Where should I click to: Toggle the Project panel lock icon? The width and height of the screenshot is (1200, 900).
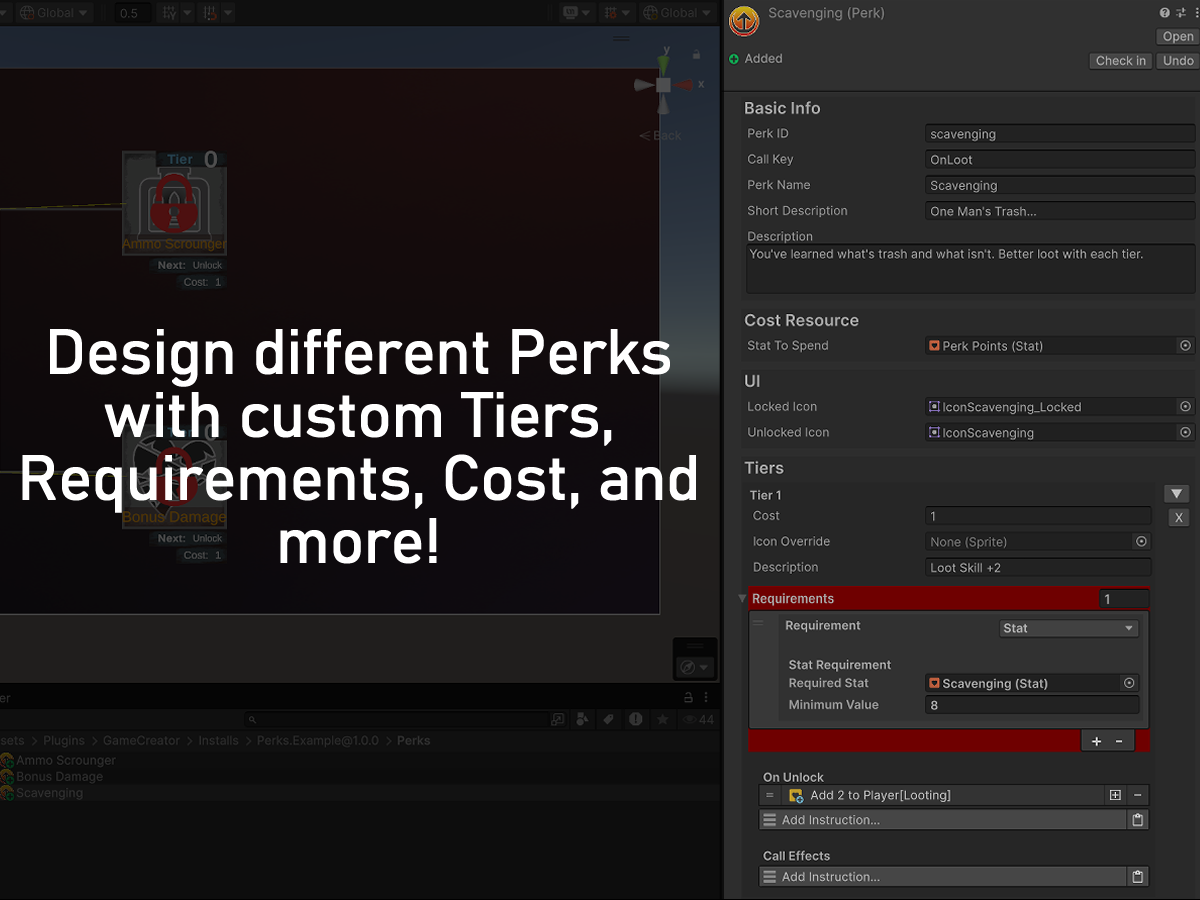(688, 698)
